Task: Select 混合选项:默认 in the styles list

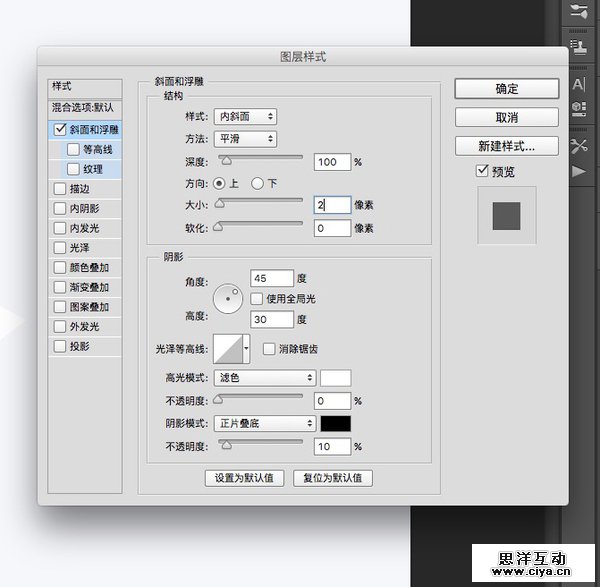Action: pos(84,107)
